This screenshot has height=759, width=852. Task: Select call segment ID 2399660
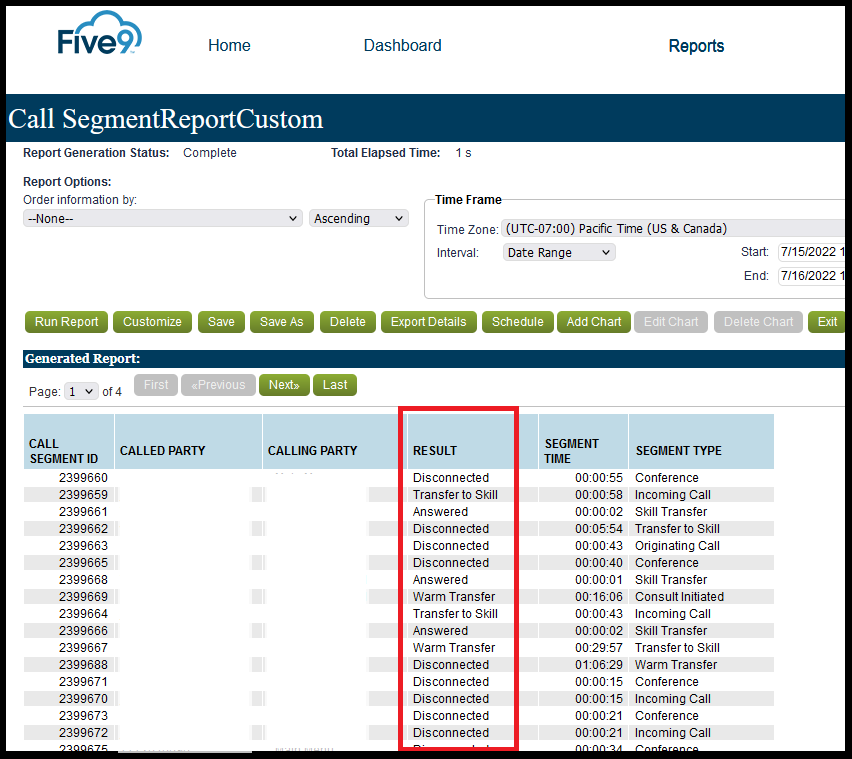(83, 478)
